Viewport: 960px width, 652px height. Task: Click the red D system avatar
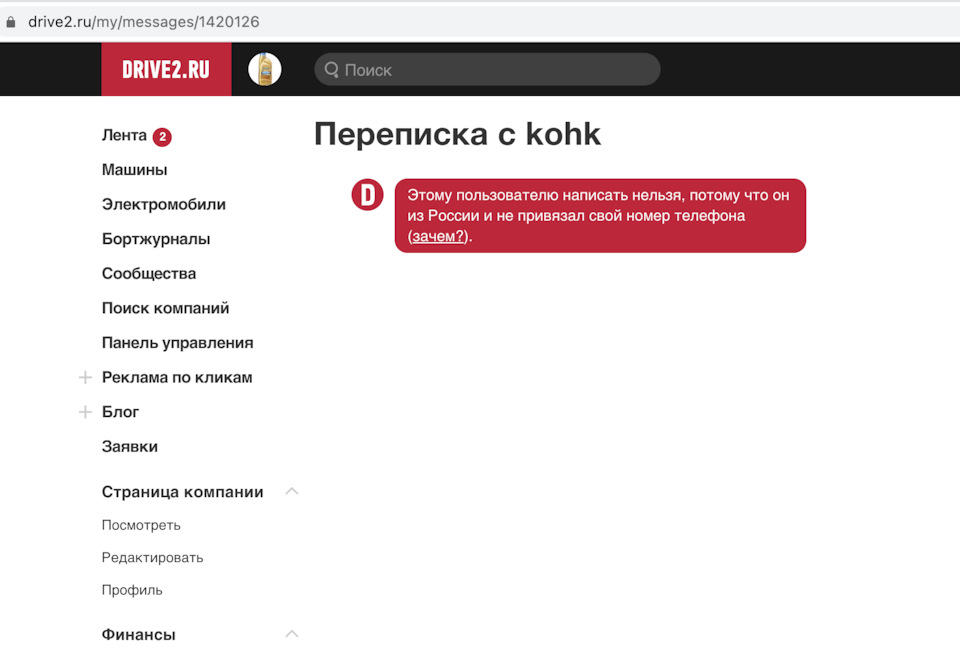[367, 195]
